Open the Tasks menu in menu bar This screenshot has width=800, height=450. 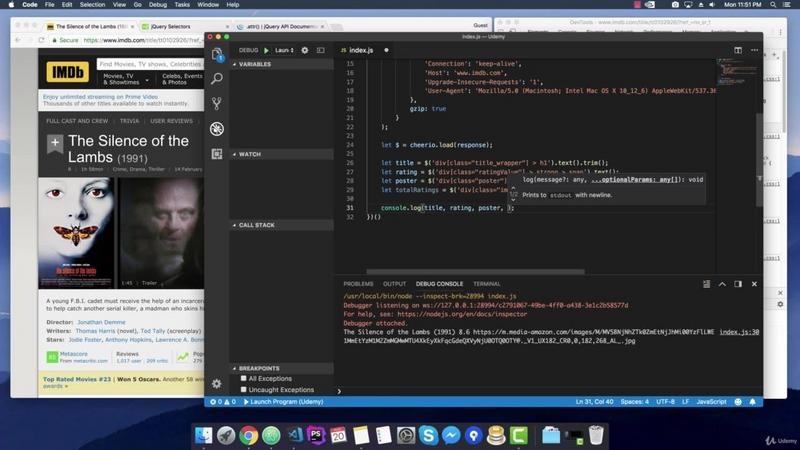point(182,5)
